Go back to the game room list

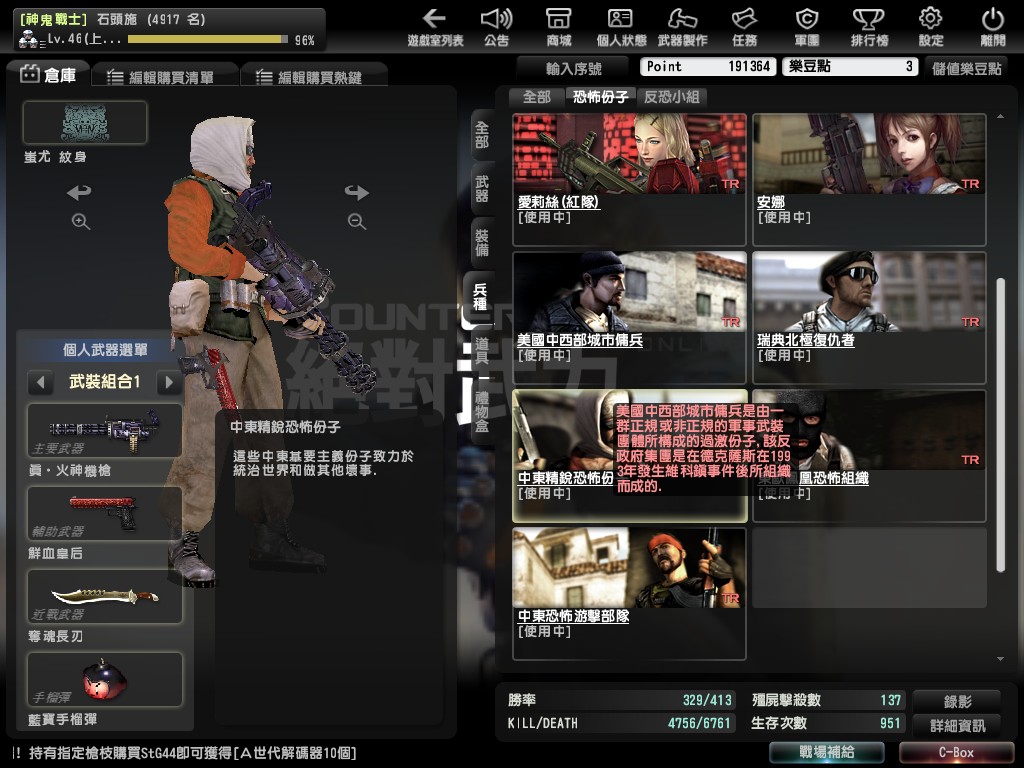(435, 27)
